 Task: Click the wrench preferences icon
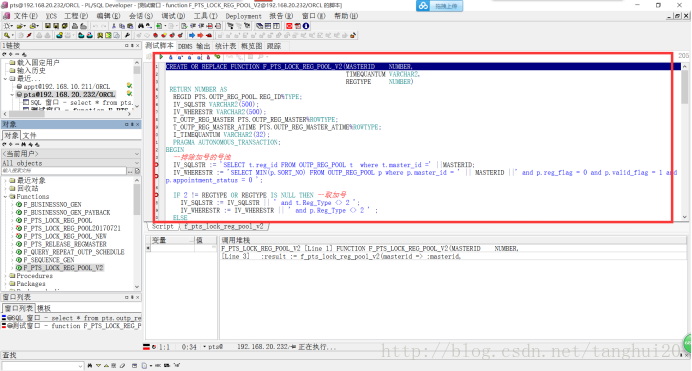127,35
